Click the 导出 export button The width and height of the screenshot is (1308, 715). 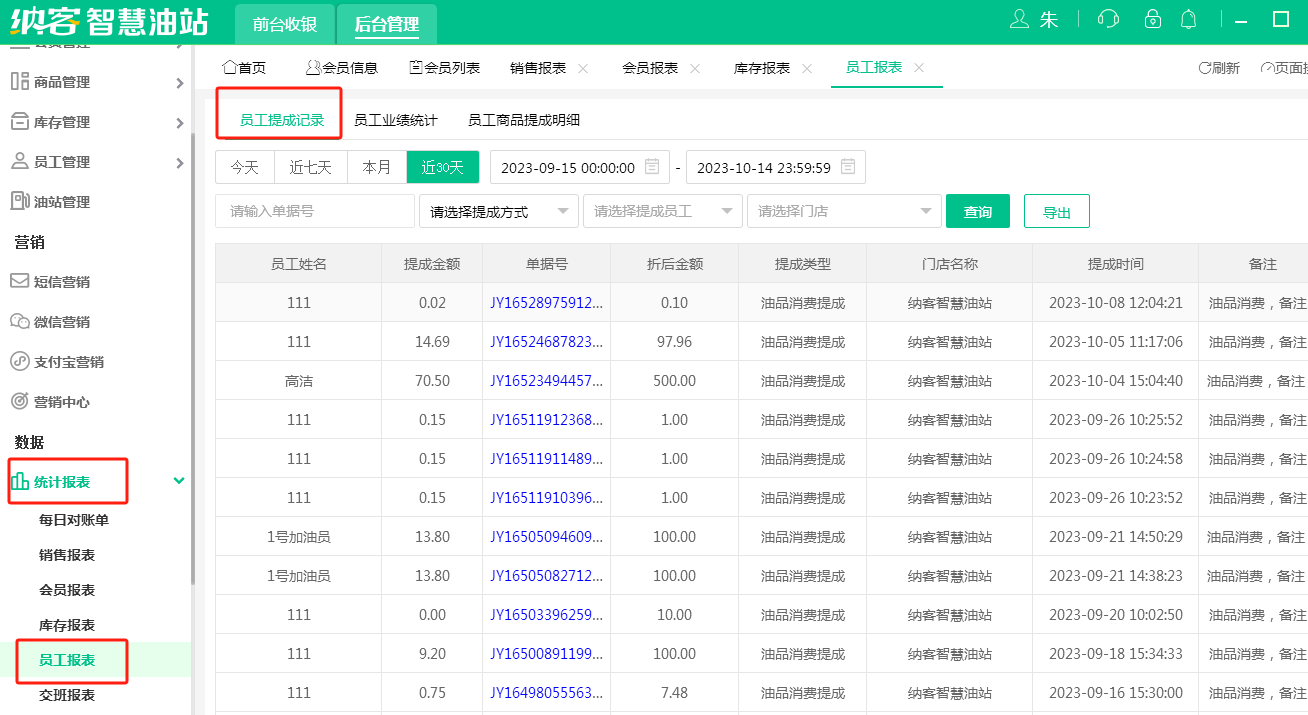(1056, 211)
